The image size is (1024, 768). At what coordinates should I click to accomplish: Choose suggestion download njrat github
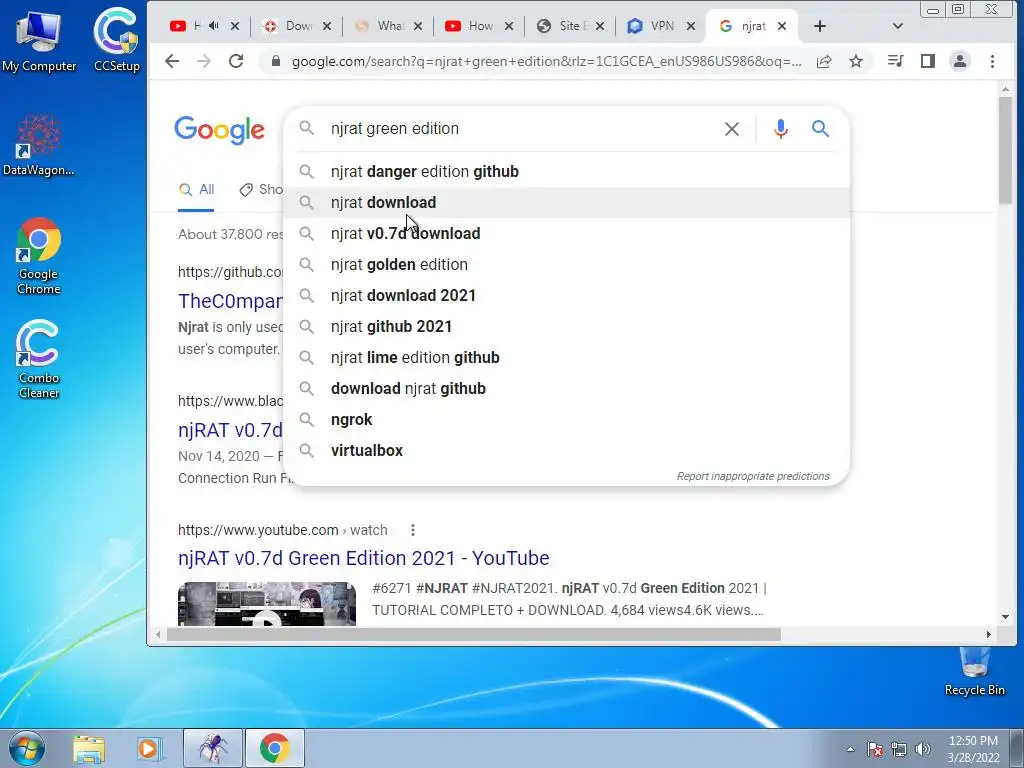tap(567, 389)
